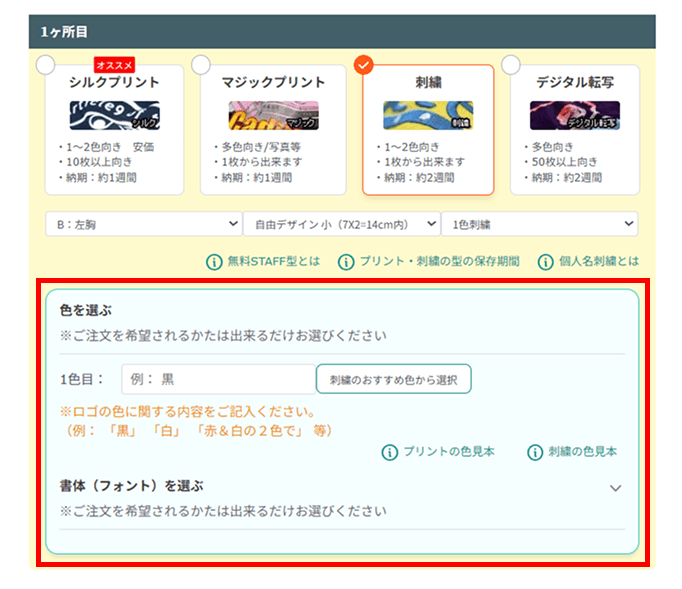The image size is (682, 589).
Task: Click the 色を選ぶ heading
Action: click(x=86, y=311)
